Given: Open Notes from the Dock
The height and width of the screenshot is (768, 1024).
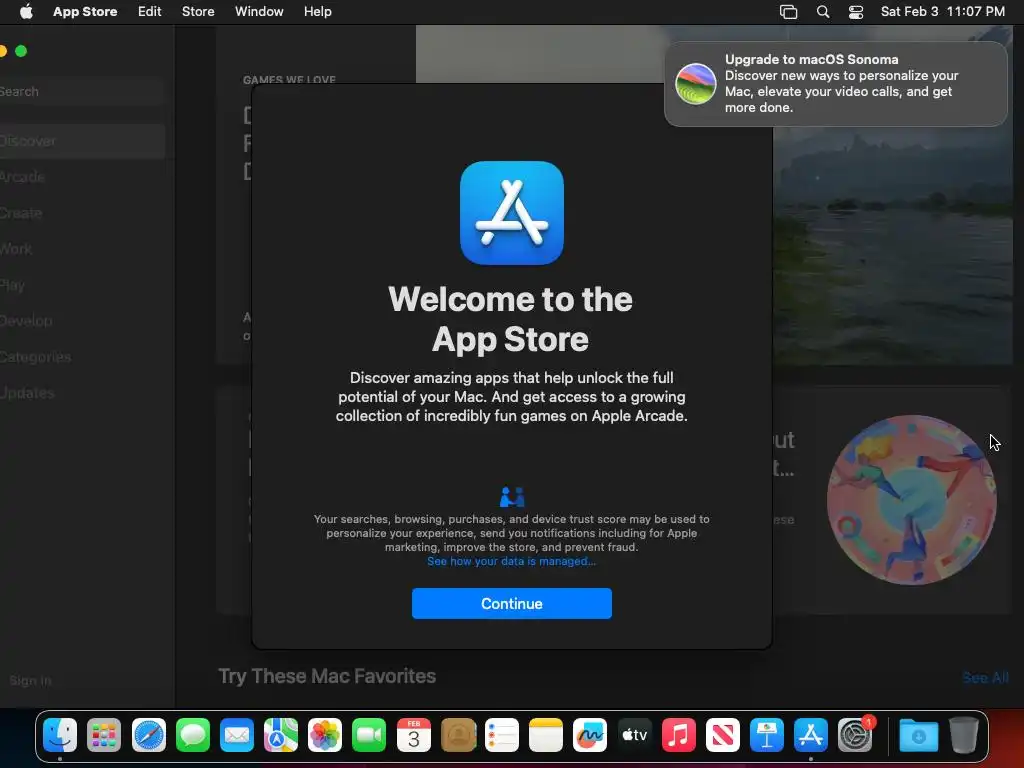Looking at the screenshot, I should point(546,735).
